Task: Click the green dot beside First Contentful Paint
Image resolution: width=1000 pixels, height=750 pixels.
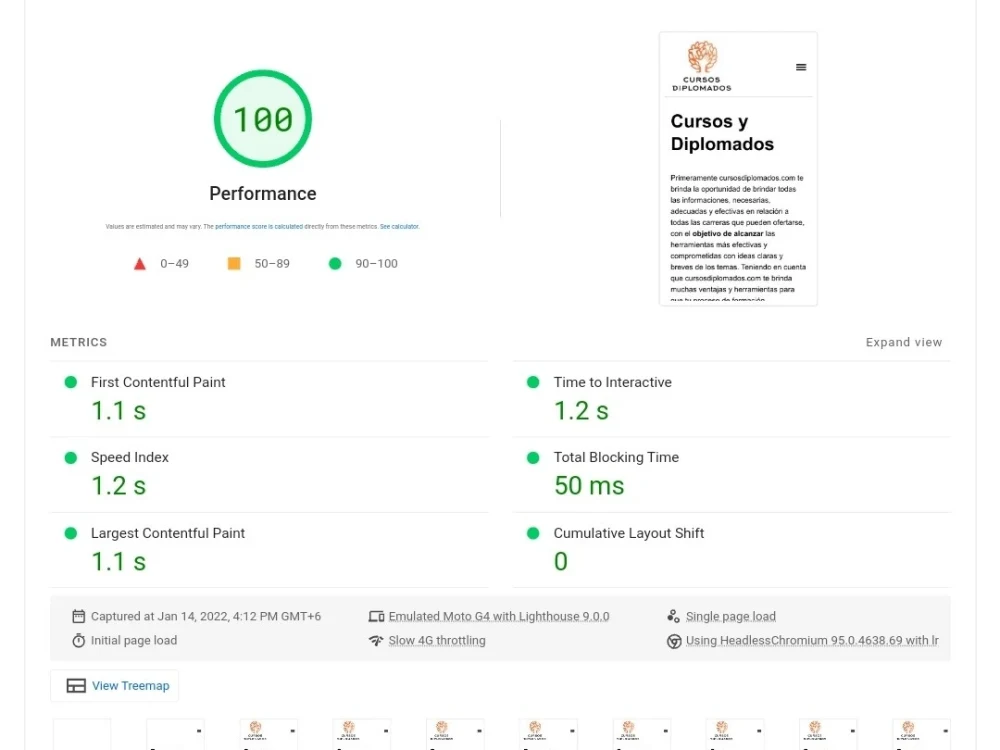Action: point(71,382)
